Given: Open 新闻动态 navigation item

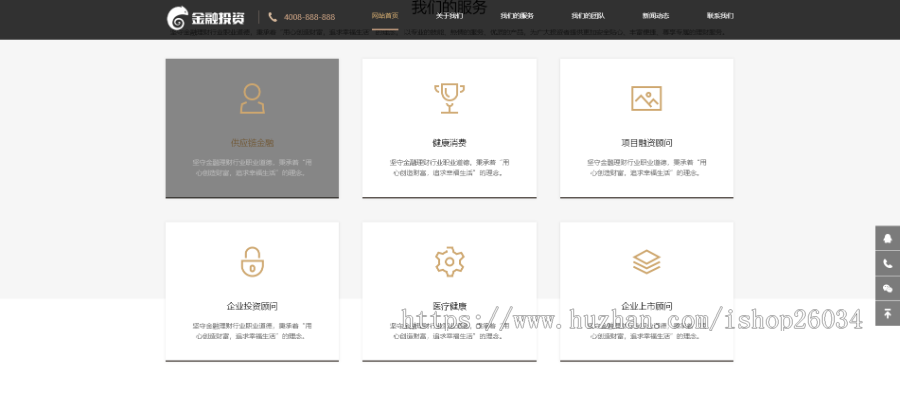Looking at the screenshot, I should tap(655, 16).
